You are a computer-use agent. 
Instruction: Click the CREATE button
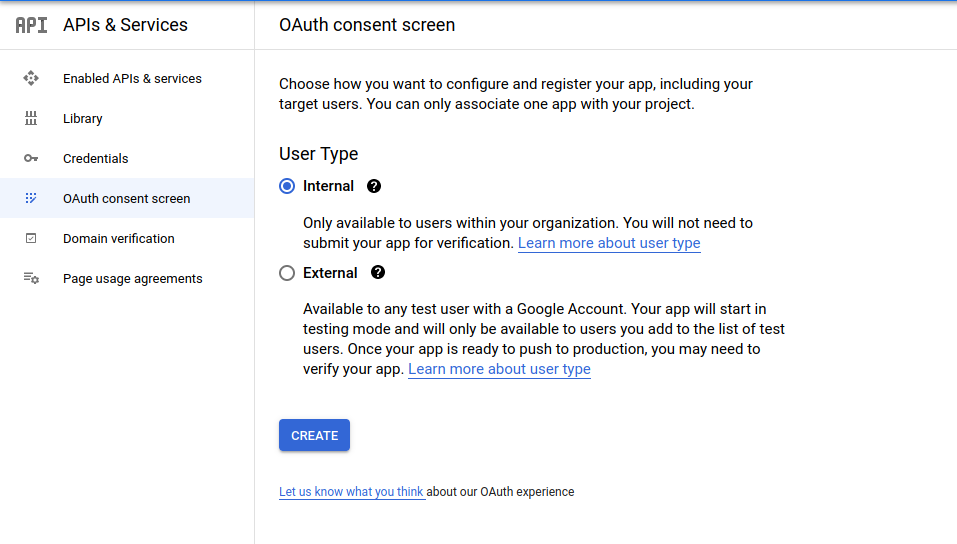click(x=314, y=435)
